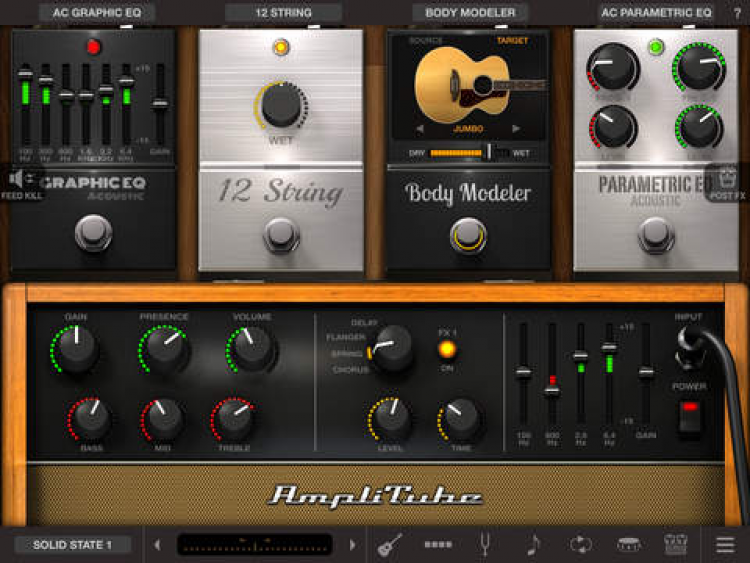Viewport: 750px width, 563px height.
Task: Switch to the TARGET tab in Body Modeler
Action: point(512,41)
